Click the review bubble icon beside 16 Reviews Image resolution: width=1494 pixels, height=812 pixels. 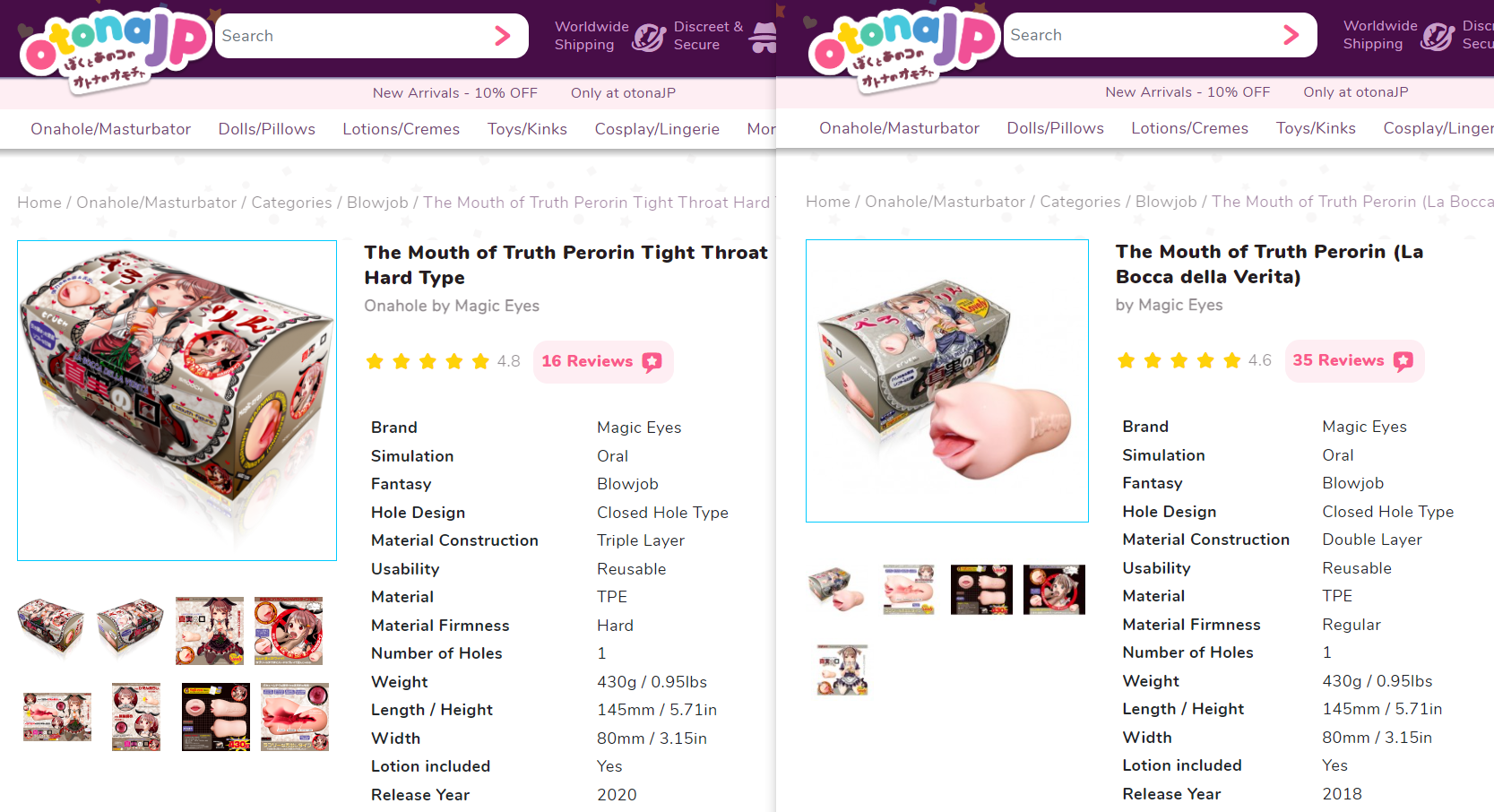[652, 362]
